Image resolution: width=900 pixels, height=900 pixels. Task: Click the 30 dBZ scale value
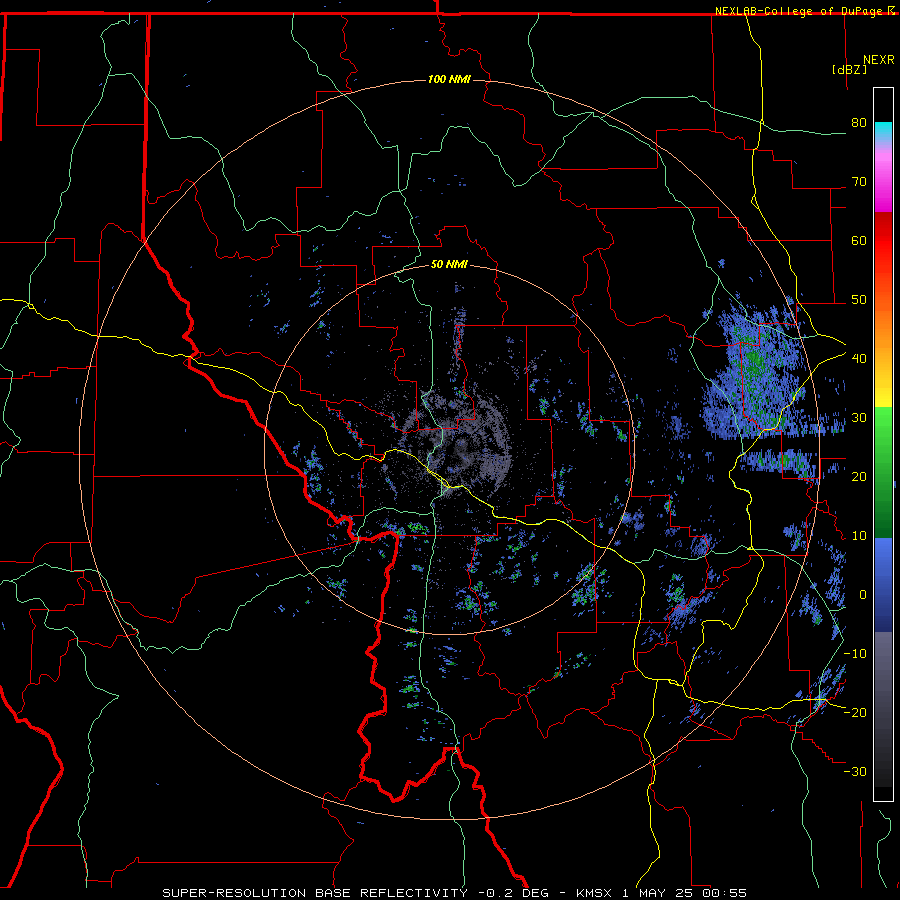[859, 418]
